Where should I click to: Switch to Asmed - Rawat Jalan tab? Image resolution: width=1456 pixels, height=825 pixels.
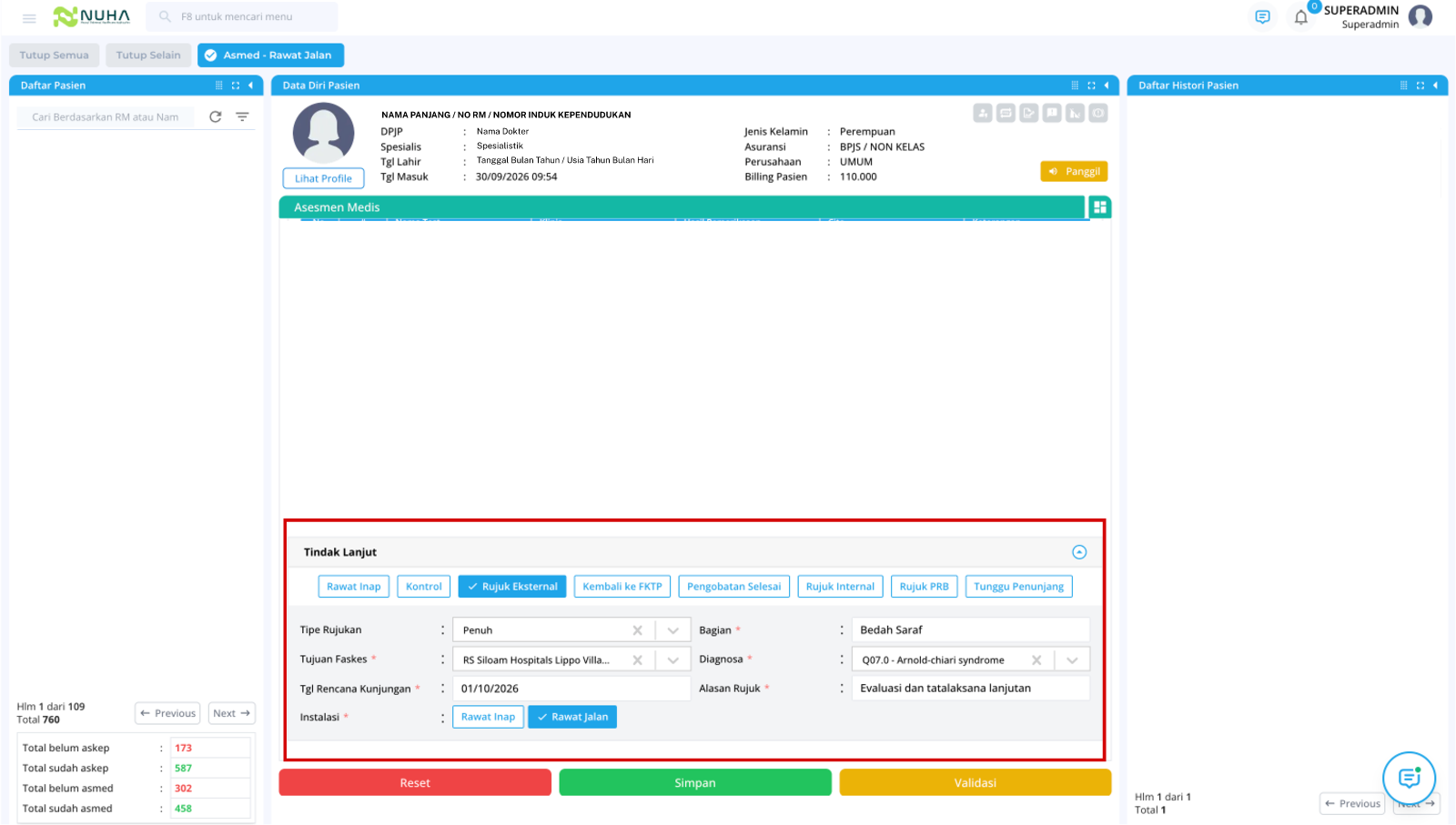pyautogui.click(x=270, y=55)
